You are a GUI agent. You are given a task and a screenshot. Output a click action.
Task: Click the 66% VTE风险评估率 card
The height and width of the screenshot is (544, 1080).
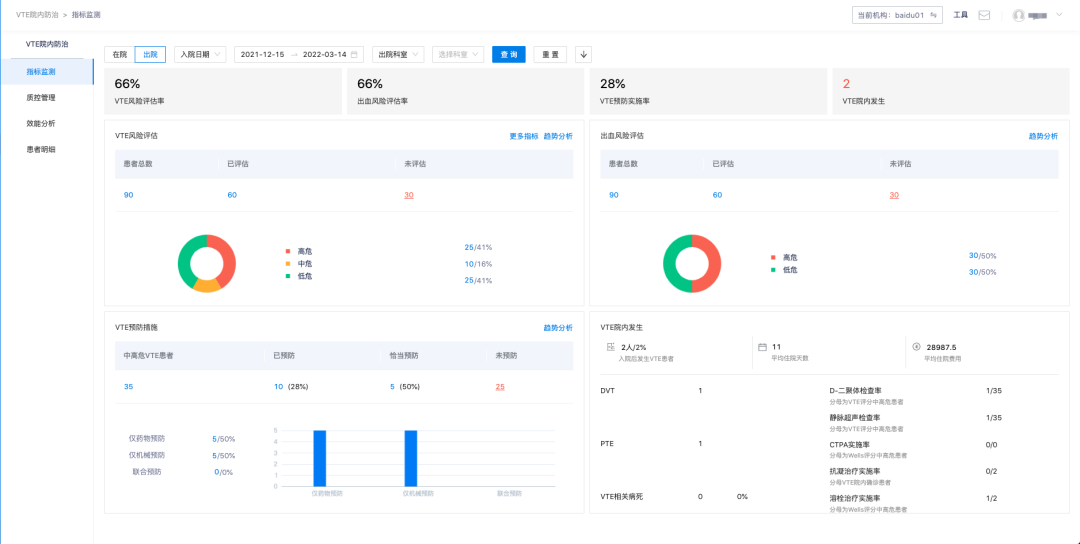(x=223, y=92)
